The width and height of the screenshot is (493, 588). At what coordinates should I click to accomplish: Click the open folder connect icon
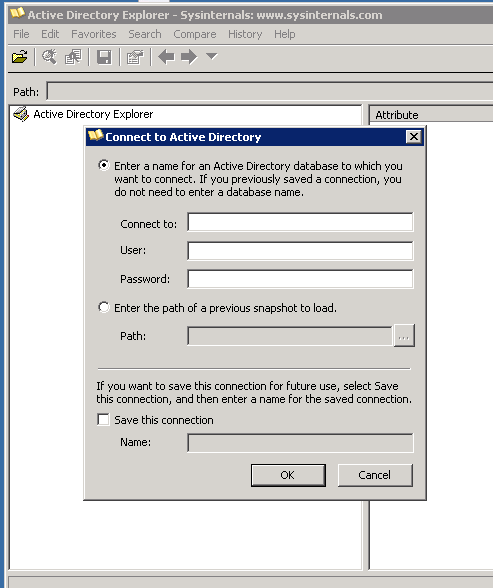click(19, 57)
